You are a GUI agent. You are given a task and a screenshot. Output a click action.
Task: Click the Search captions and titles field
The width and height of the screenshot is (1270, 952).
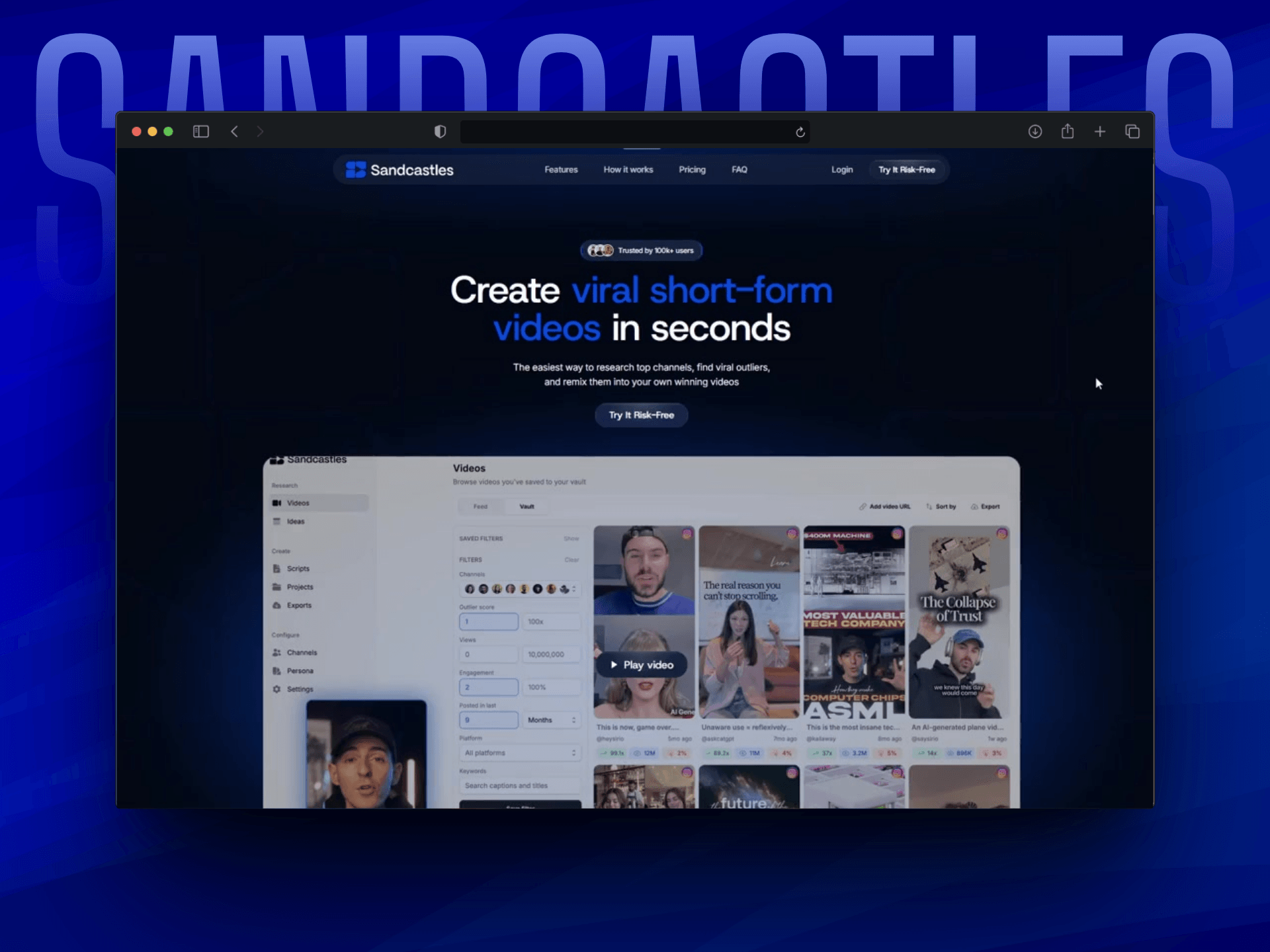click(x=520, y=786)
